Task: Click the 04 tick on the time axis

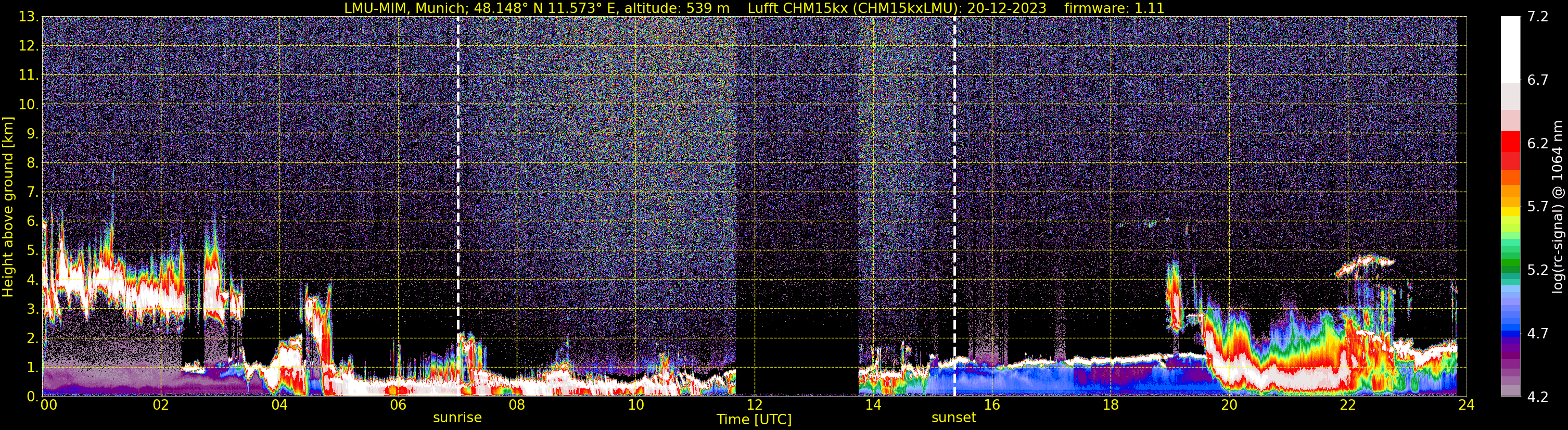Action: click(279, 405)
